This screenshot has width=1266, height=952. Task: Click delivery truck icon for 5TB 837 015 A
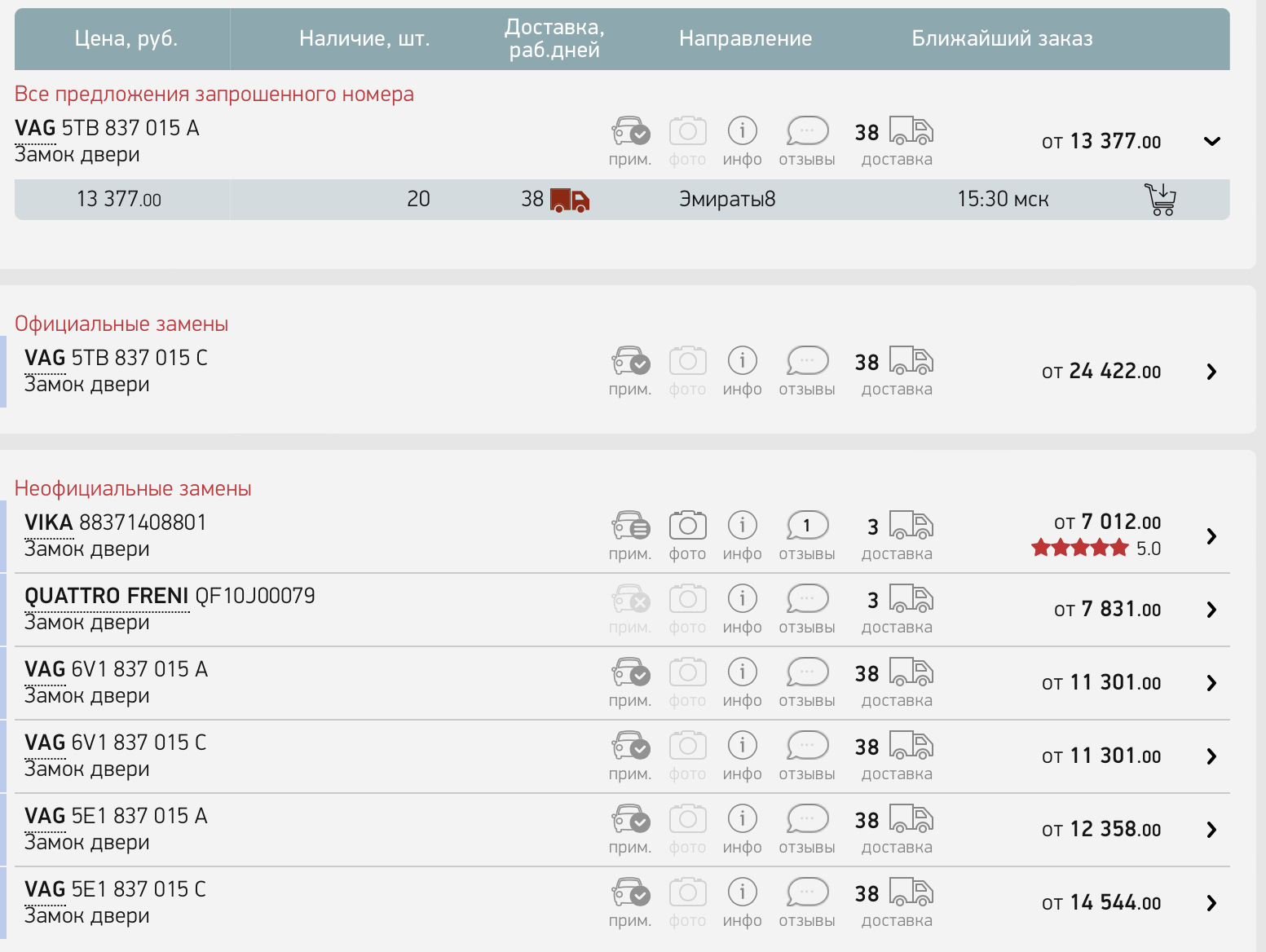pyautogui.click(x=911, y=130)
